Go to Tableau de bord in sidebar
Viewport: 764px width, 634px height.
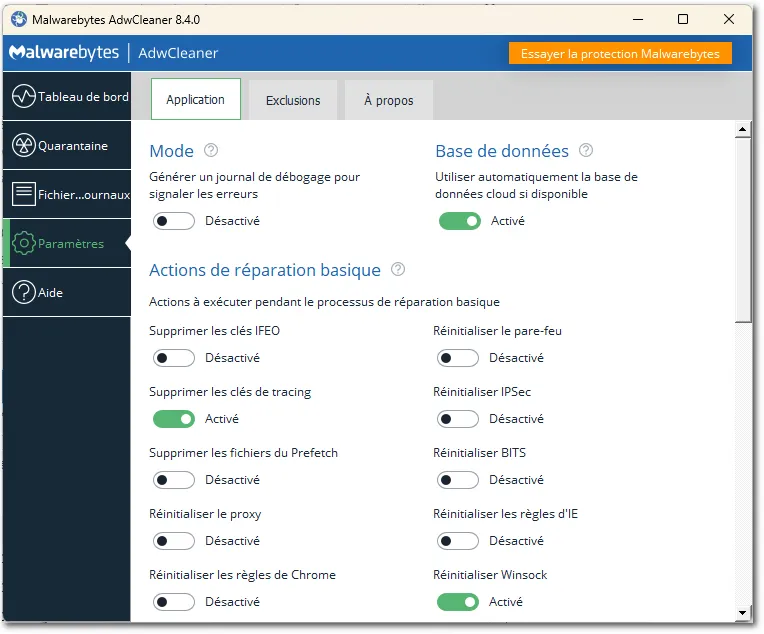click(67, 96)
